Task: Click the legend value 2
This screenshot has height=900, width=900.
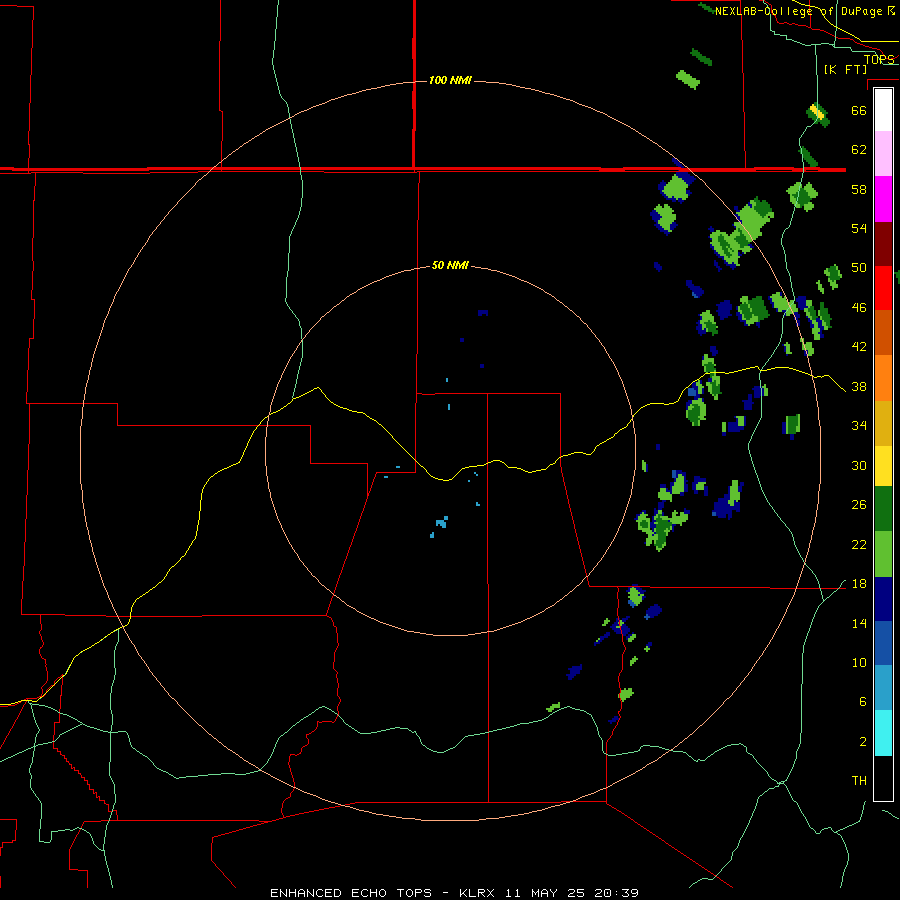Action: [863, 742]
